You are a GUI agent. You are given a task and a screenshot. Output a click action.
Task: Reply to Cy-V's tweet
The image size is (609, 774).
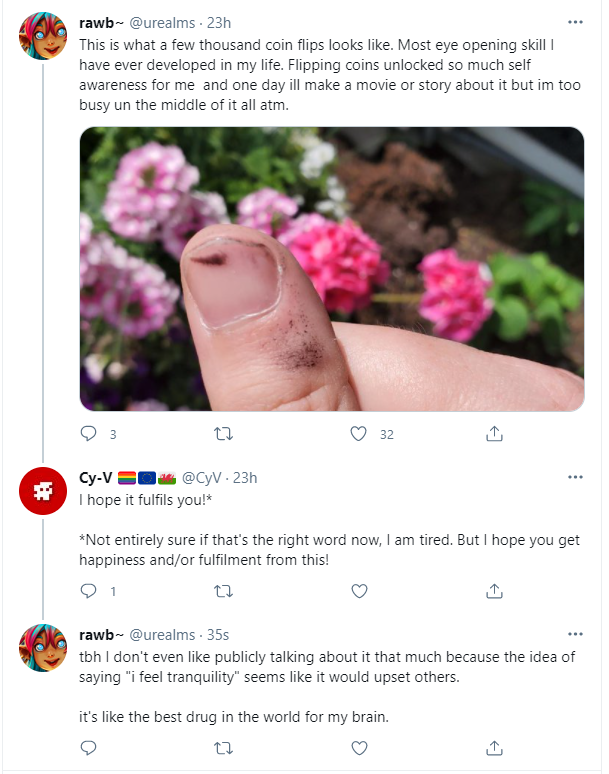(x=88, y=591)
